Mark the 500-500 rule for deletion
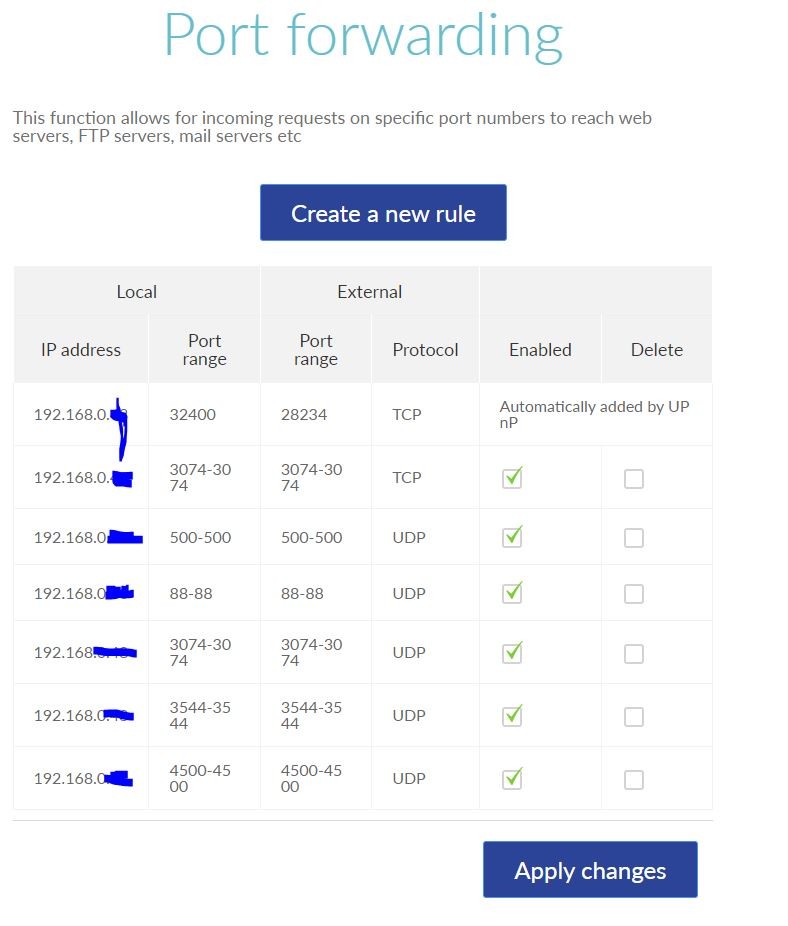The height and width of the screenshot is (926, 788). point(634,538)
